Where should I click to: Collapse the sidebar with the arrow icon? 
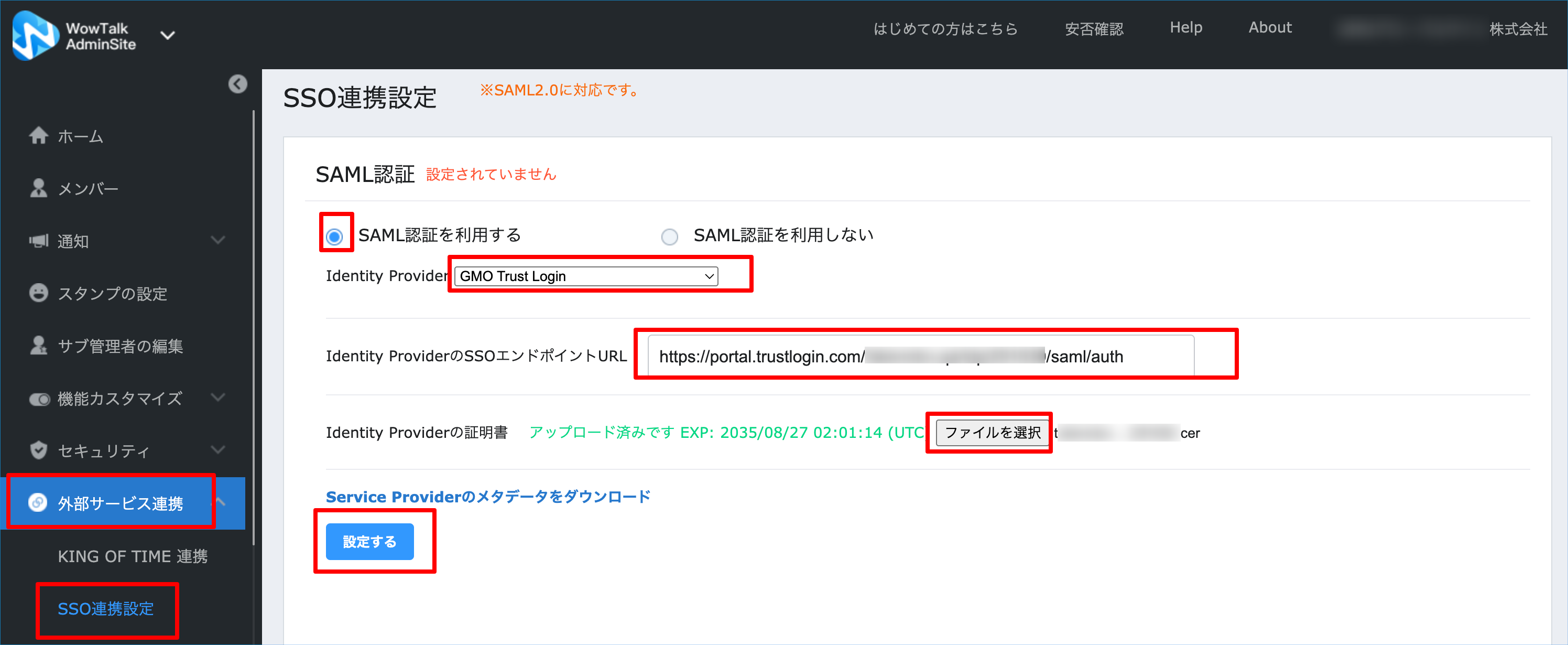coord(237,84)
